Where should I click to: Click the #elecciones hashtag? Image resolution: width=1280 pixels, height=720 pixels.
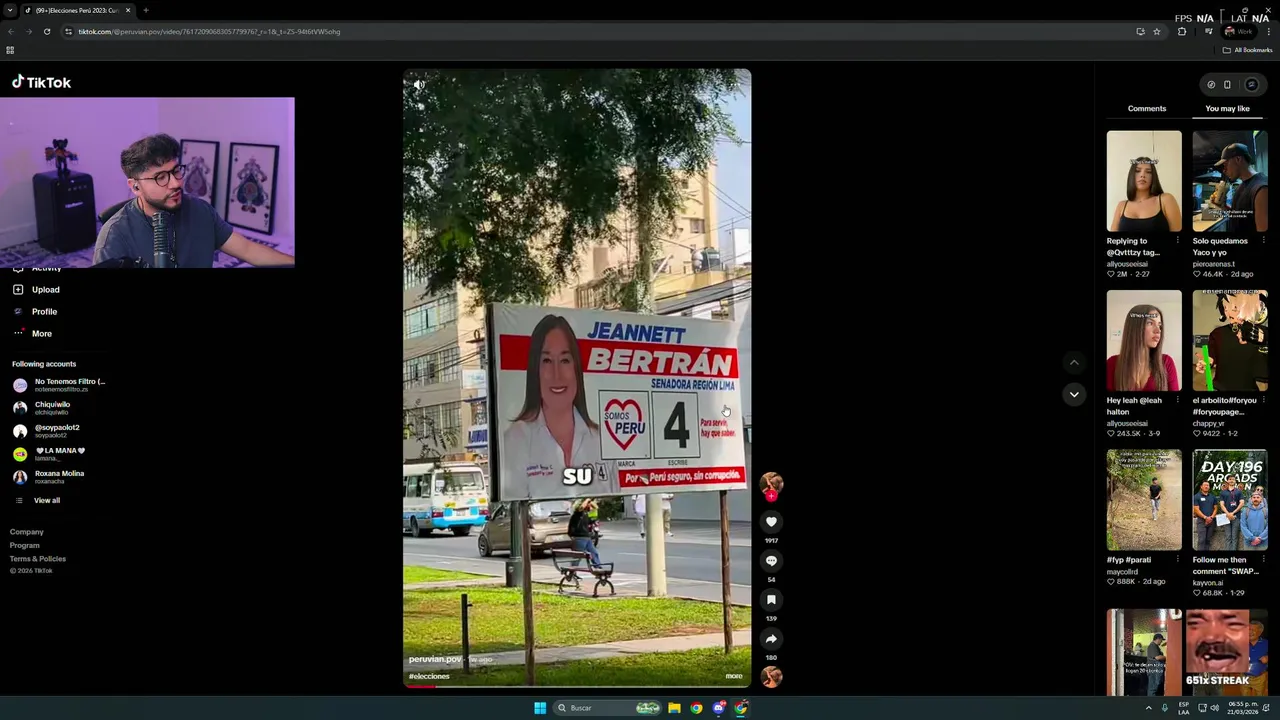(x=429, y=676)
